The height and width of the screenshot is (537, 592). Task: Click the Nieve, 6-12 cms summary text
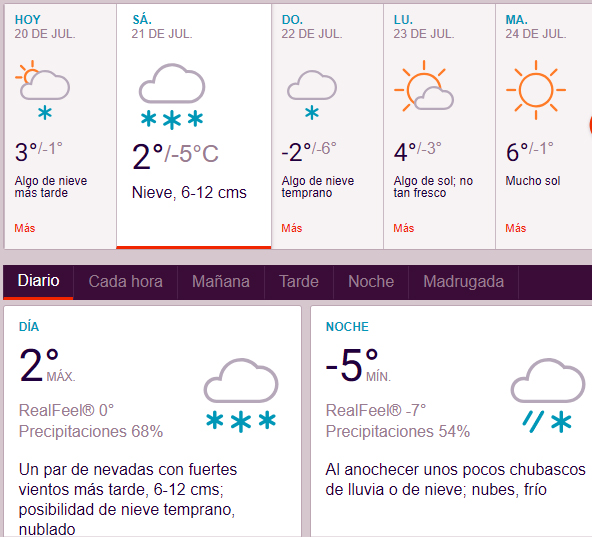(189, 193)
